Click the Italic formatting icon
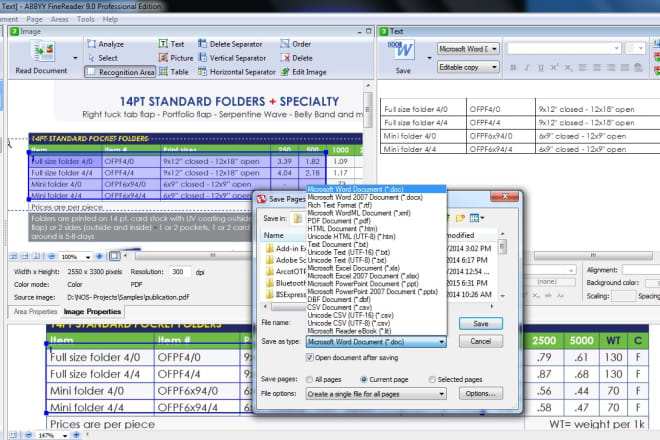 pos(527,67)
